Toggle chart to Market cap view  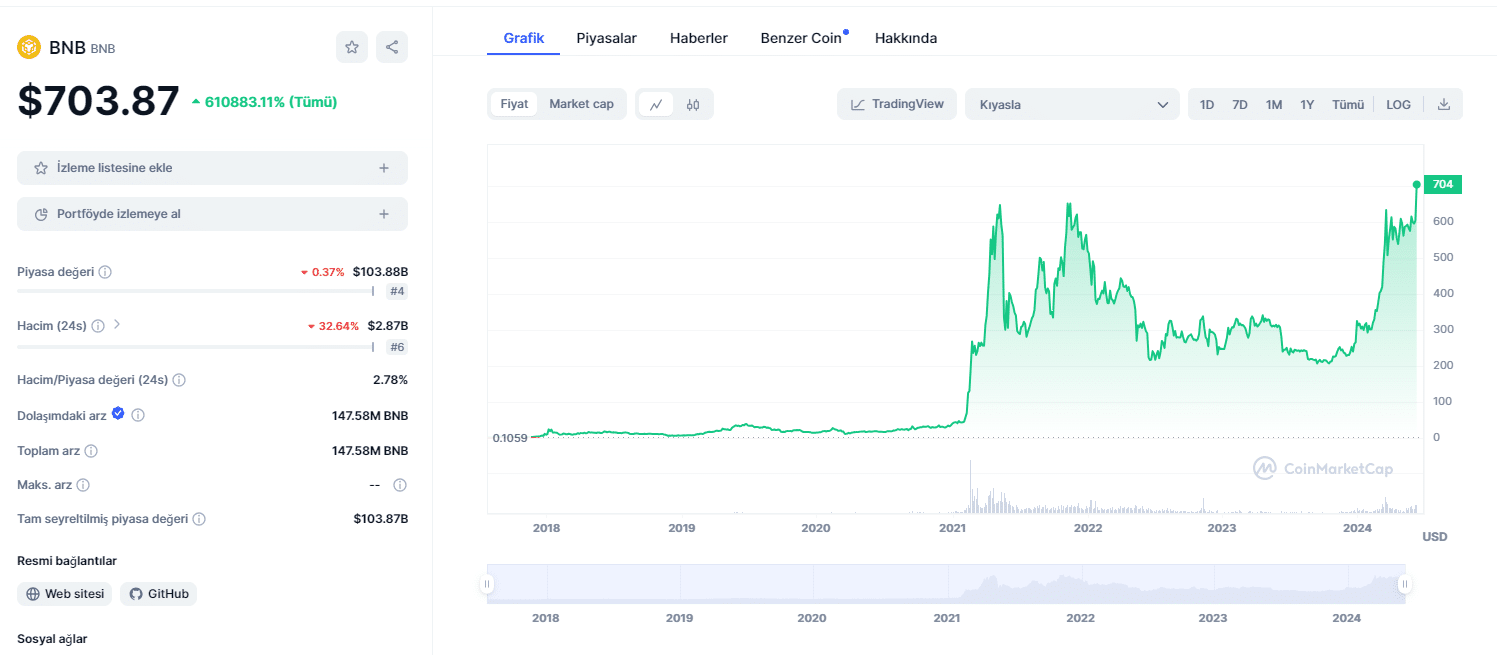[581, 104]
